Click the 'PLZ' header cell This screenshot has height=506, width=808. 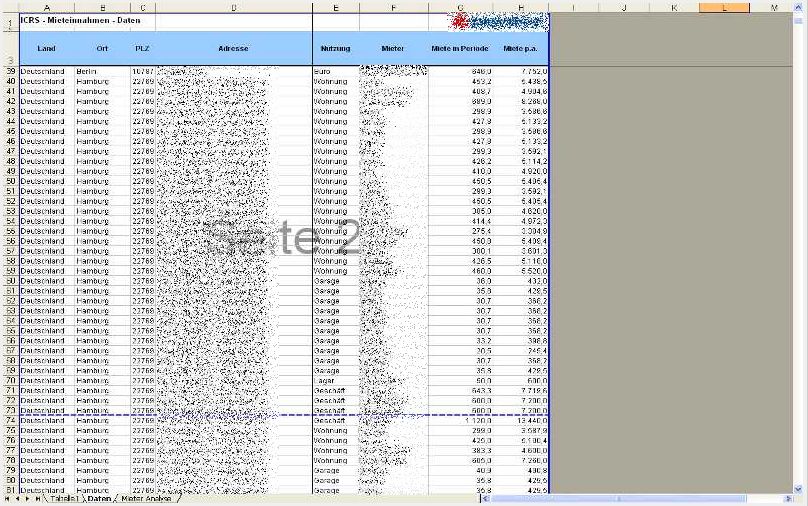point(143,48)
